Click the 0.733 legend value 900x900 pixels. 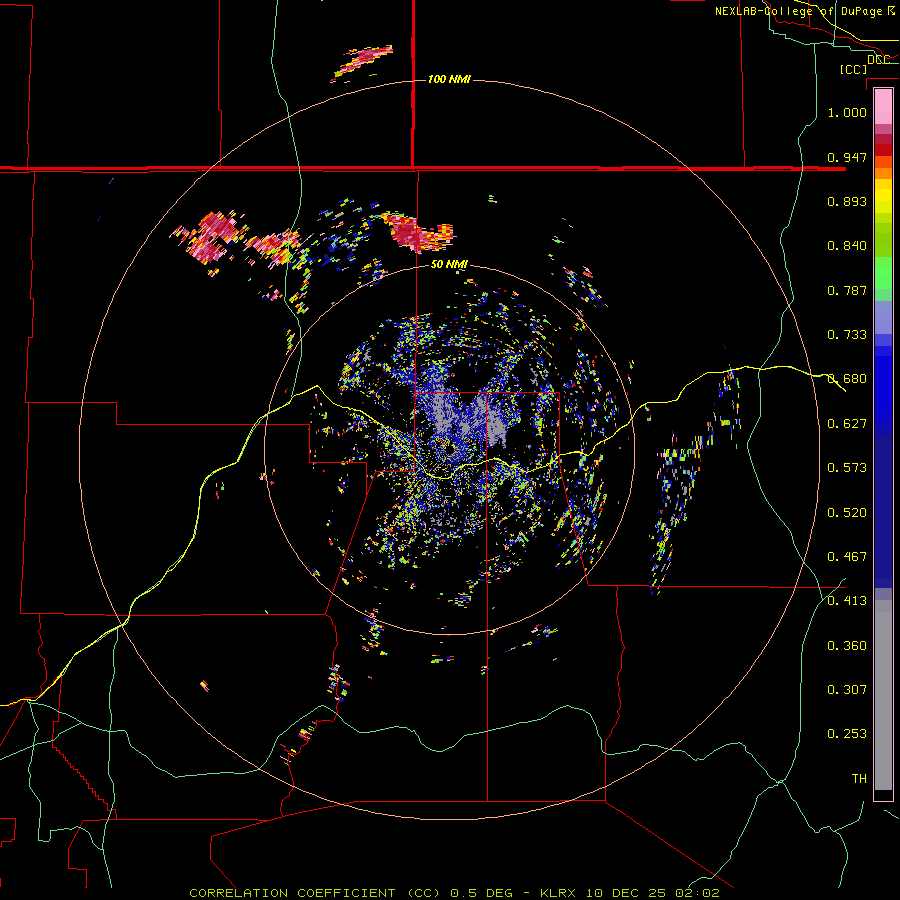[847, 335]
